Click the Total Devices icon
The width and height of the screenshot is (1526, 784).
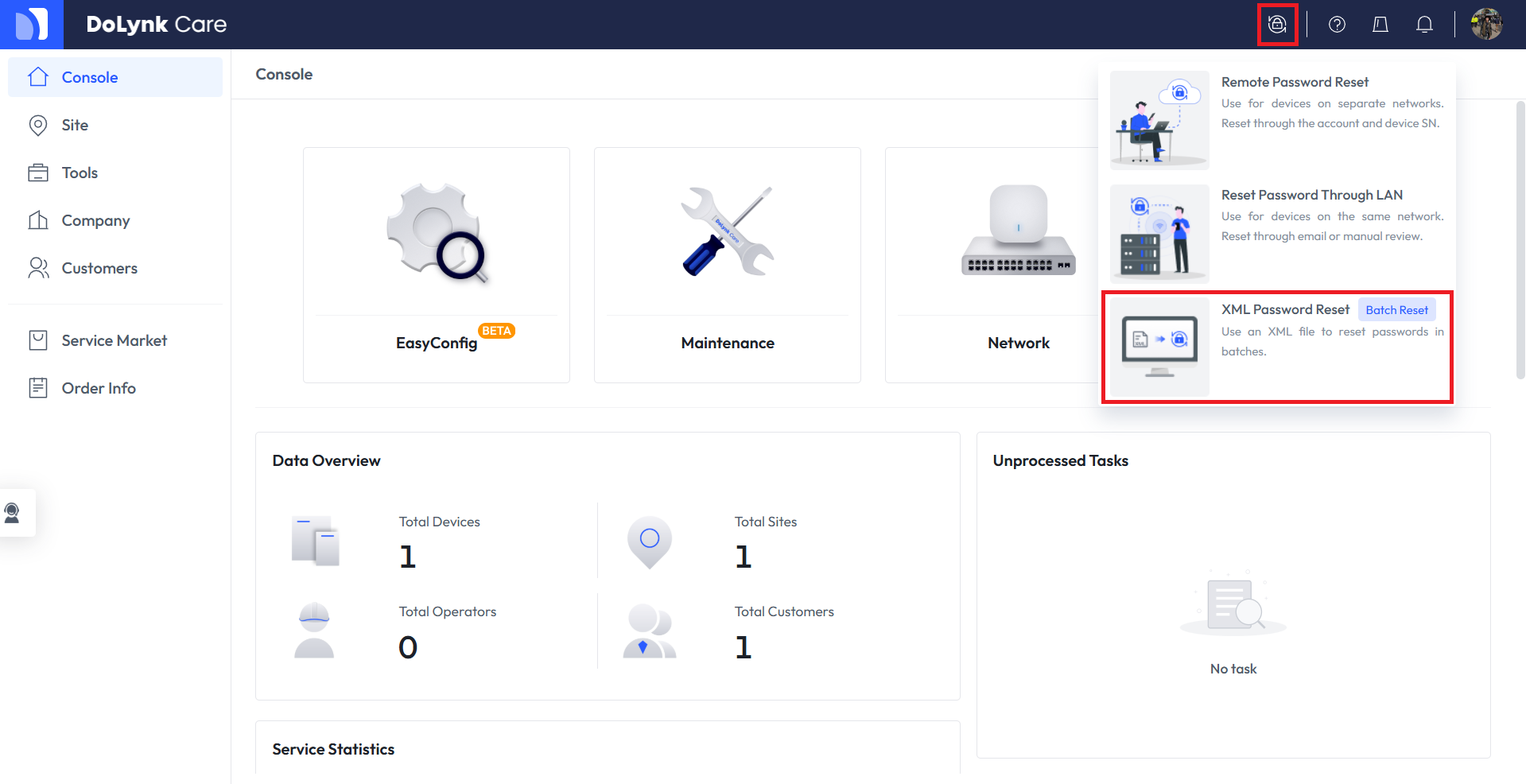(x=316, y=541)
